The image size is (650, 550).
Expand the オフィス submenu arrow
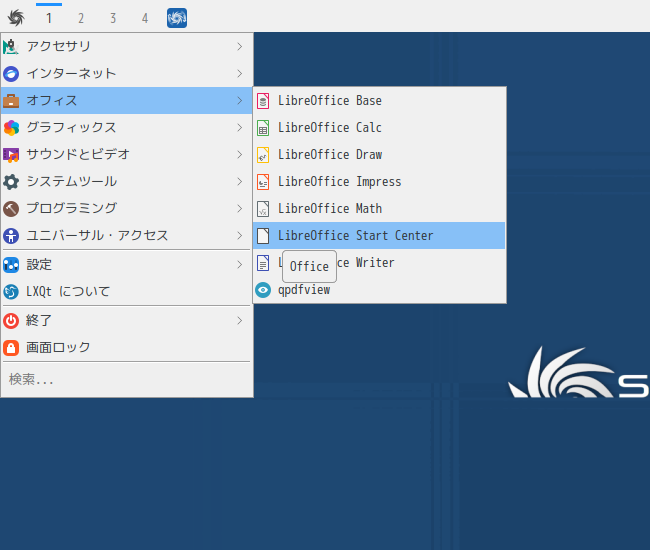[240, 100]
